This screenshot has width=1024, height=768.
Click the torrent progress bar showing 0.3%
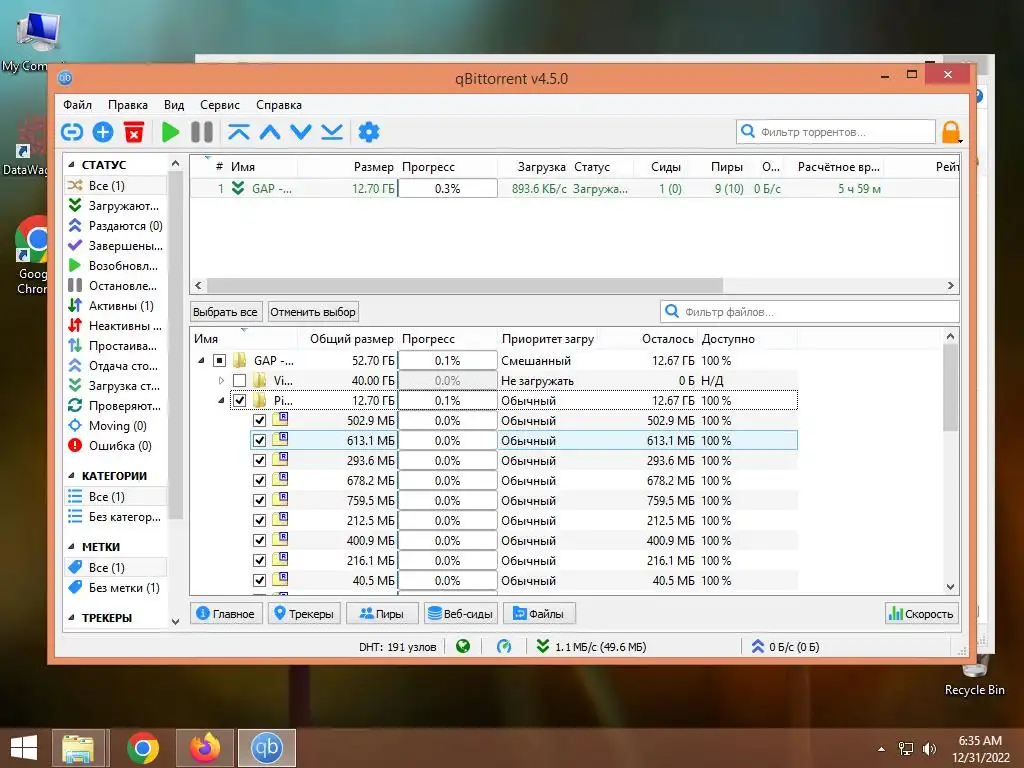(447, 189)
